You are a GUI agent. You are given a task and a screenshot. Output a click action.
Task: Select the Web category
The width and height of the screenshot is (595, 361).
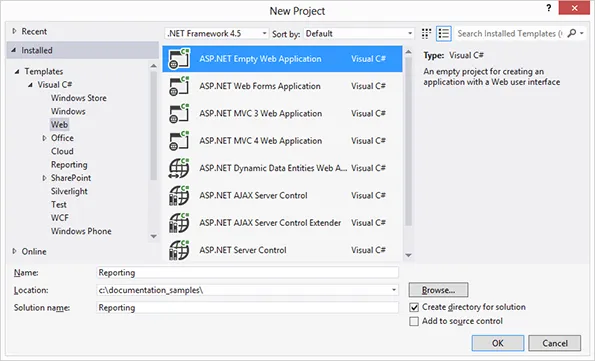(59, 125)
